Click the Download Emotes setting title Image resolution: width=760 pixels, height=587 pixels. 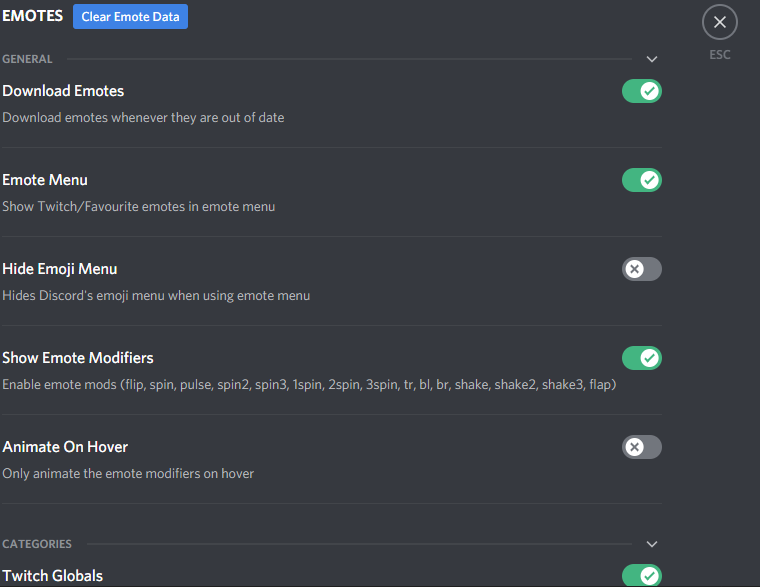63,91
